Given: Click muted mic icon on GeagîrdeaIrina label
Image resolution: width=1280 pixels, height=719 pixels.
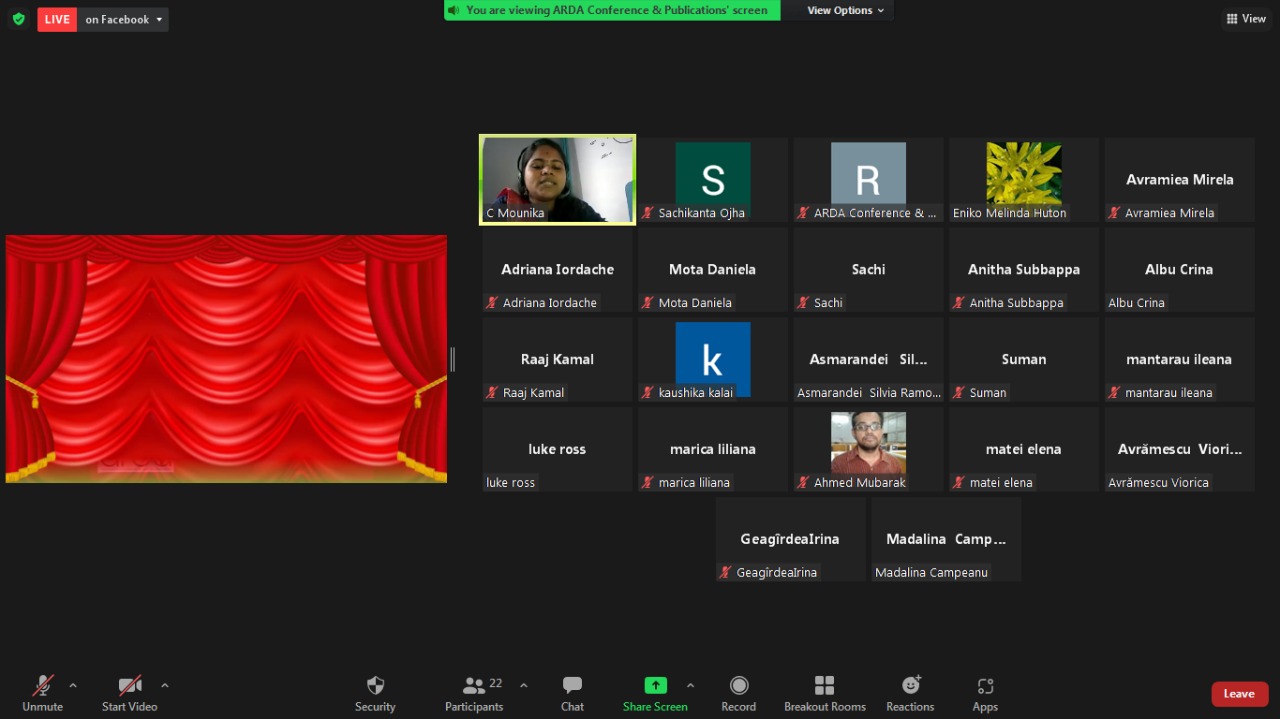Looking at the screenshot, I should click(x=726, y=573).
